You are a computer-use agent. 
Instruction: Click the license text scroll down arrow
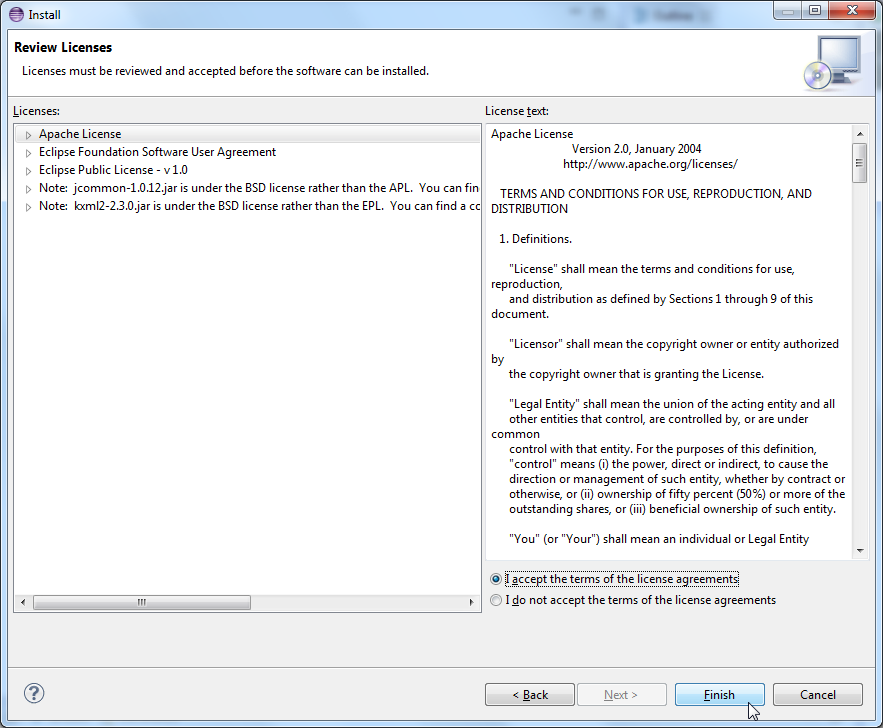[x=860, y=551]
